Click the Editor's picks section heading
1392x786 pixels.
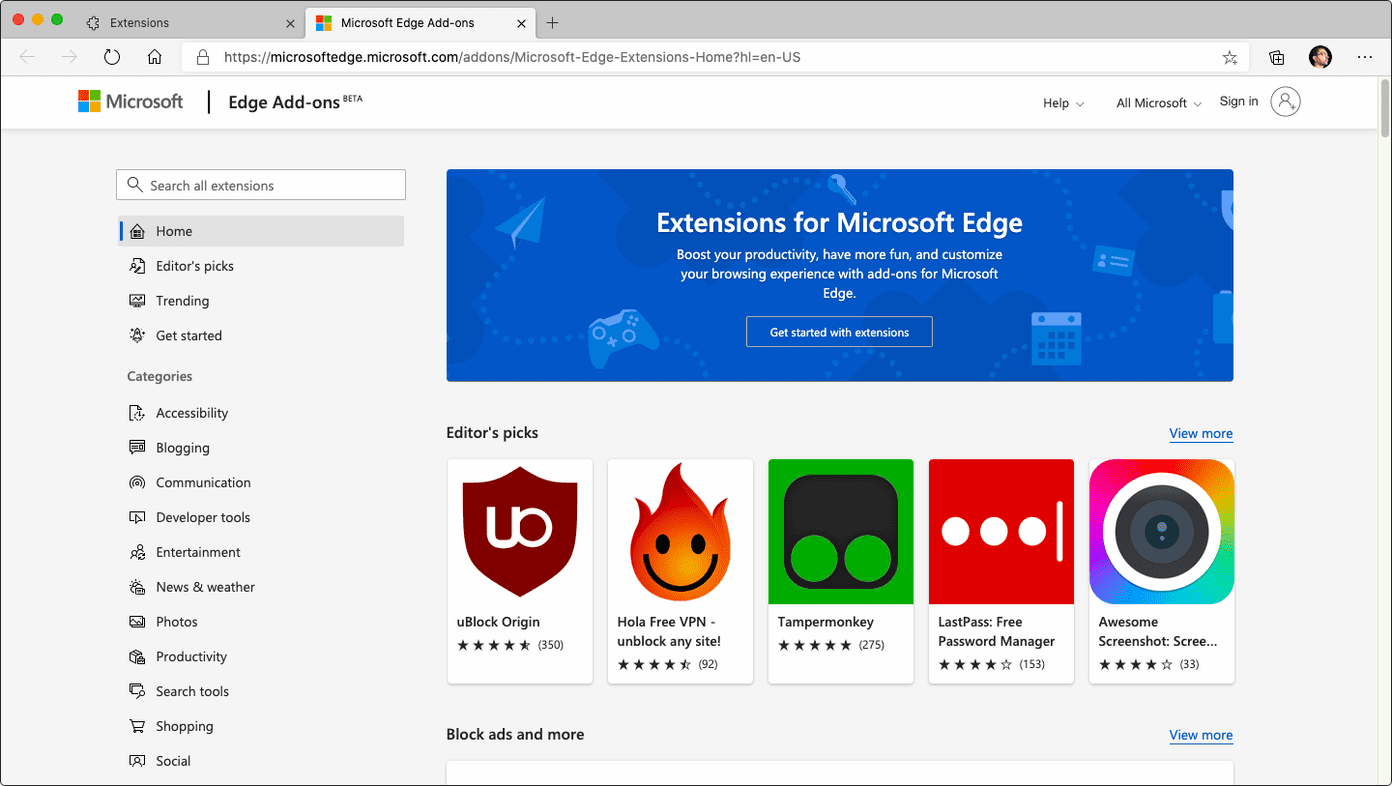pos(492,433)
